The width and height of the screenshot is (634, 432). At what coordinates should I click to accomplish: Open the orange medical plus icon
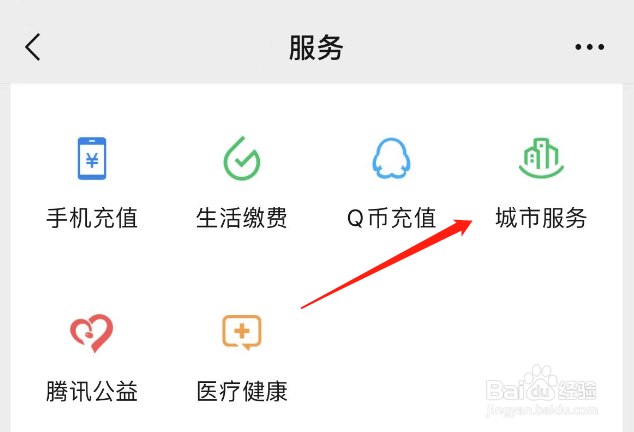[242, 332]
